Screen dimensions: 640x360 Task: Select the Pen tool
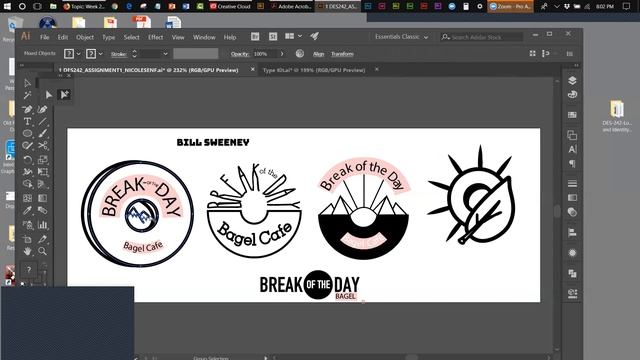pos(27,109)
